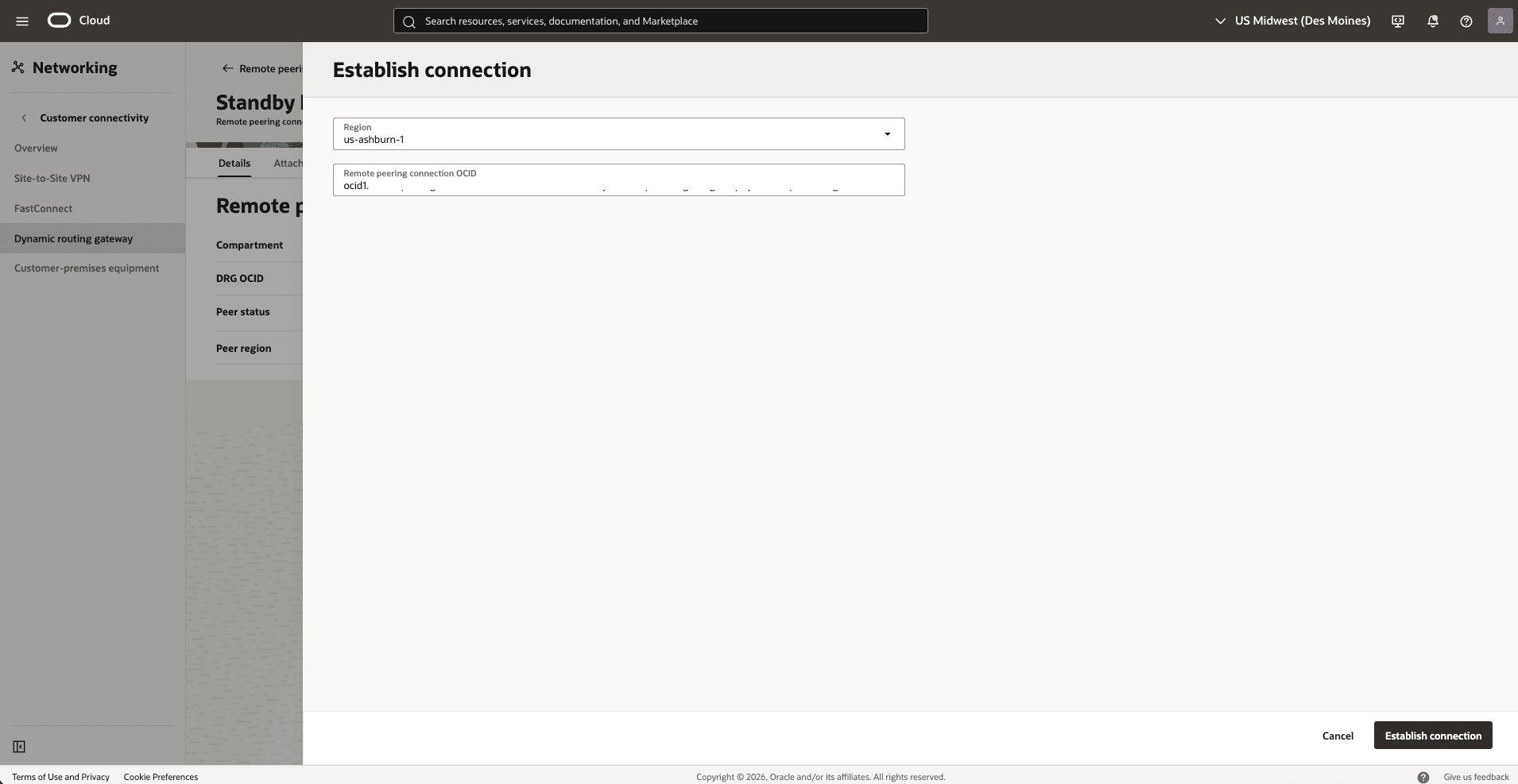The height and width of the screenshot is (784, 1518).
Task: Open the help question mark icon
Action: (x=1466, y=21)
